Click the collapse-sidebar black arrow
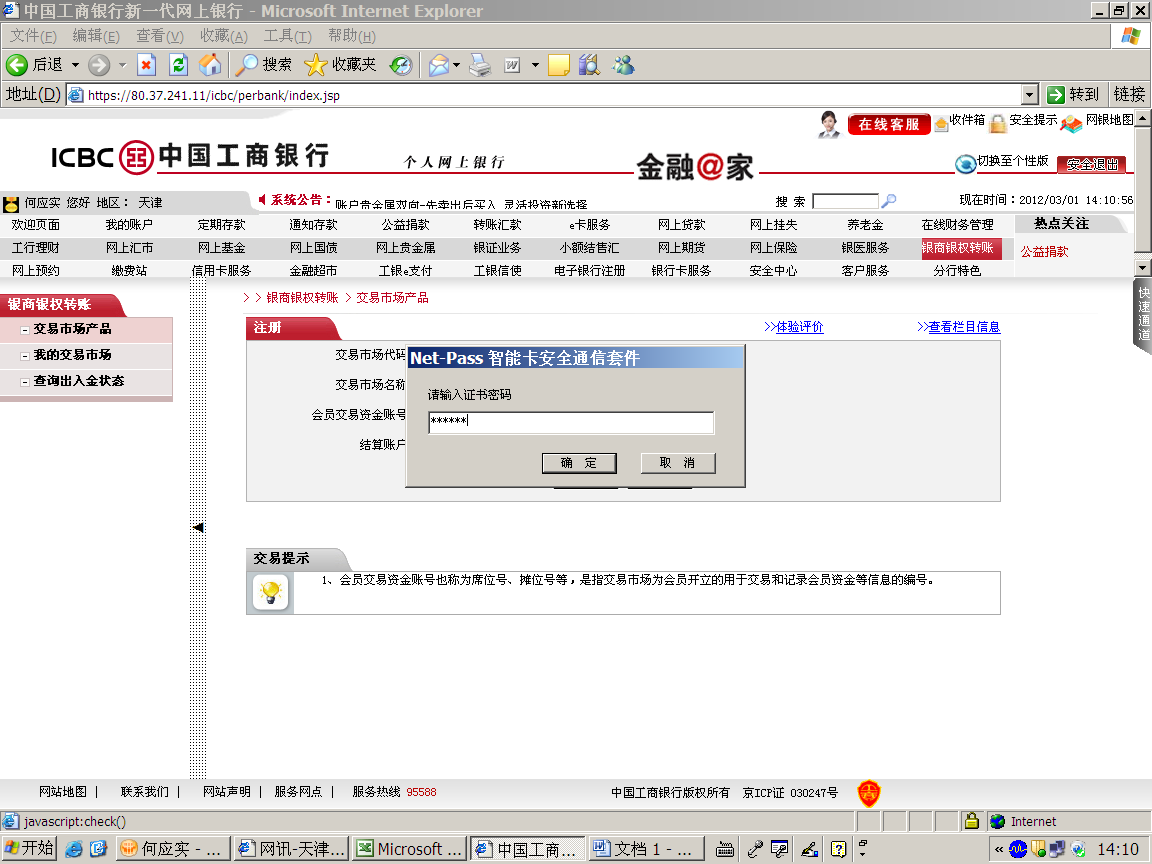The image size is (1152, 864). click(198, 528)
